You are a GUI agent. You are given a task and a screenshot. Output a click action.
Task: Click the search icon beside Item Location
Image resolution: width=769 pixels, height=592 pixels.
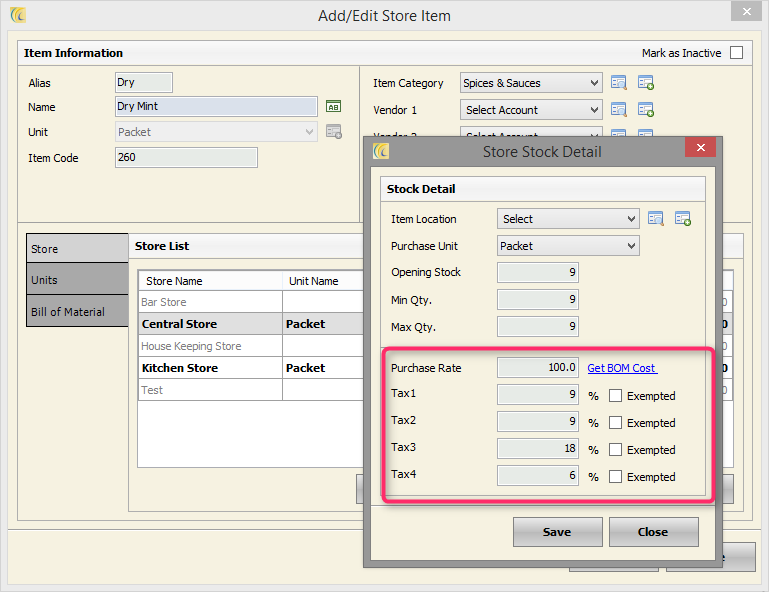(x=656, y=219)
